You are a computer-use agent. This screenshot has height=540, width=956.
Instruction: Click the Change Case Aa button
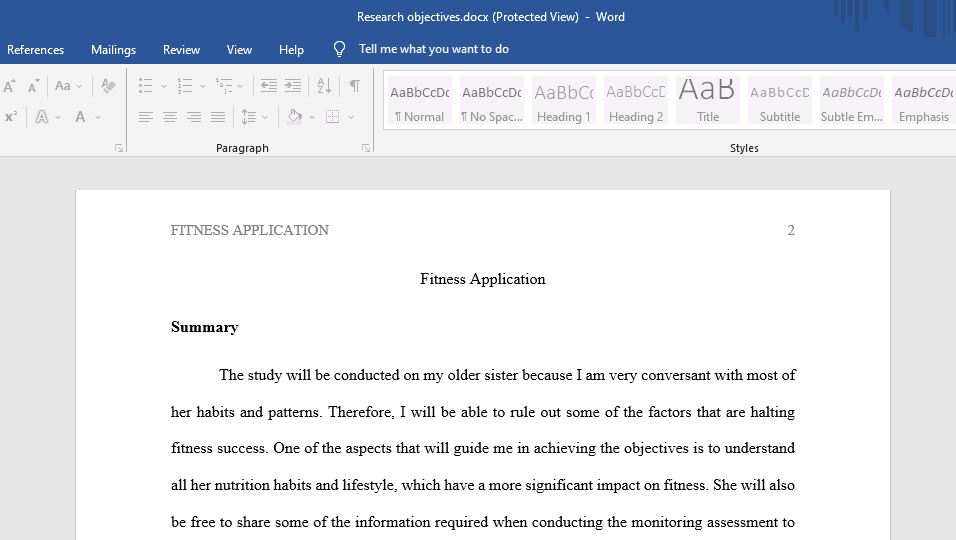coord(63,86)
